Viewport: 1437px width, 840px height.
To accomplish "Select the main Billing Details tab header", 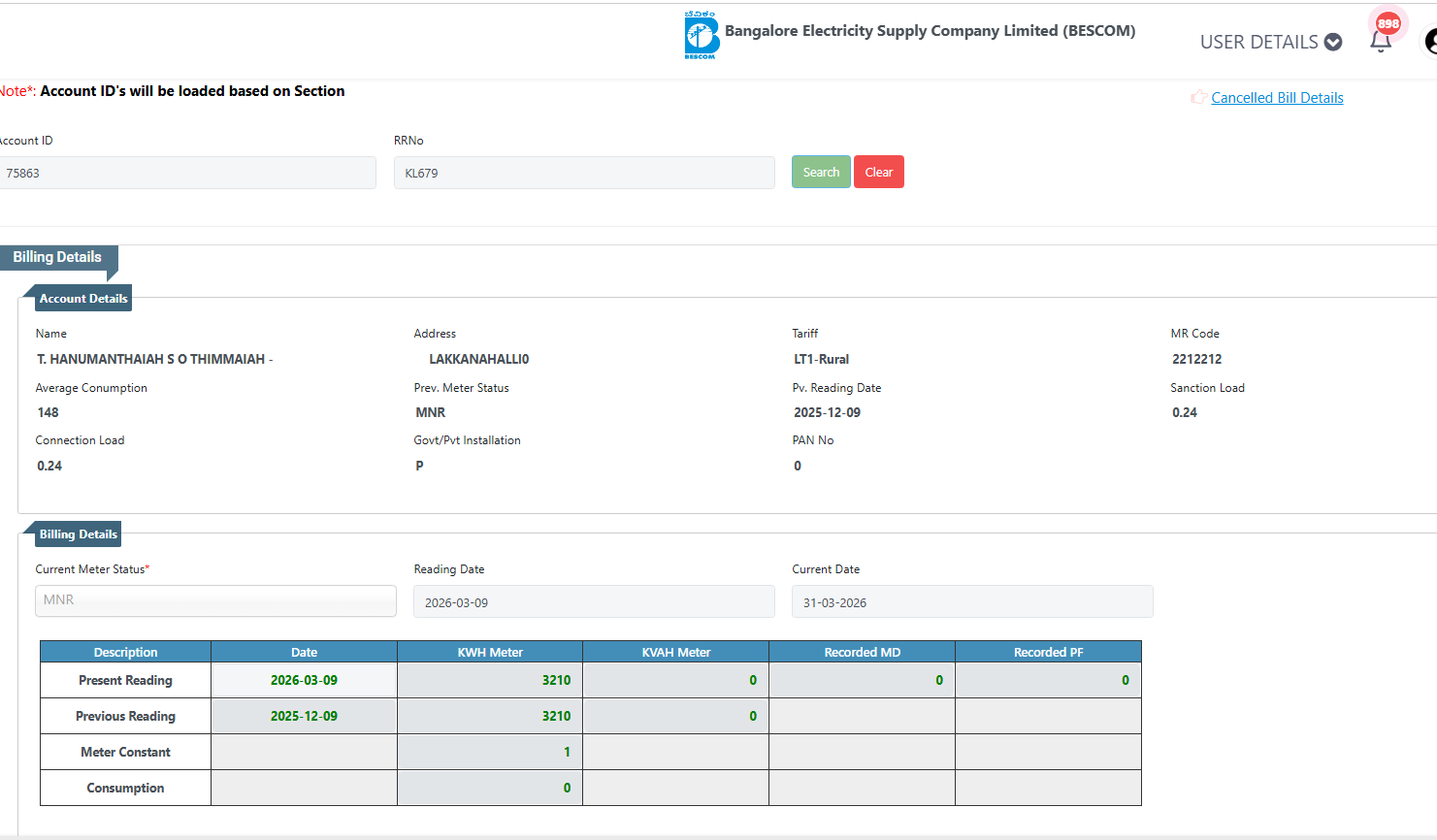I will click(57, 257).
